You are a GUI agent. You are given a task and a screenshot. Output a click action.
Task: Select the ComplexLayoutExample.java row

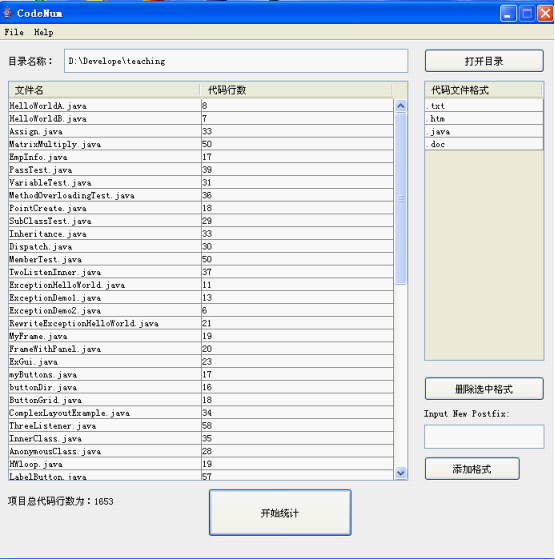pyautogui.click(x=201, y=413)
